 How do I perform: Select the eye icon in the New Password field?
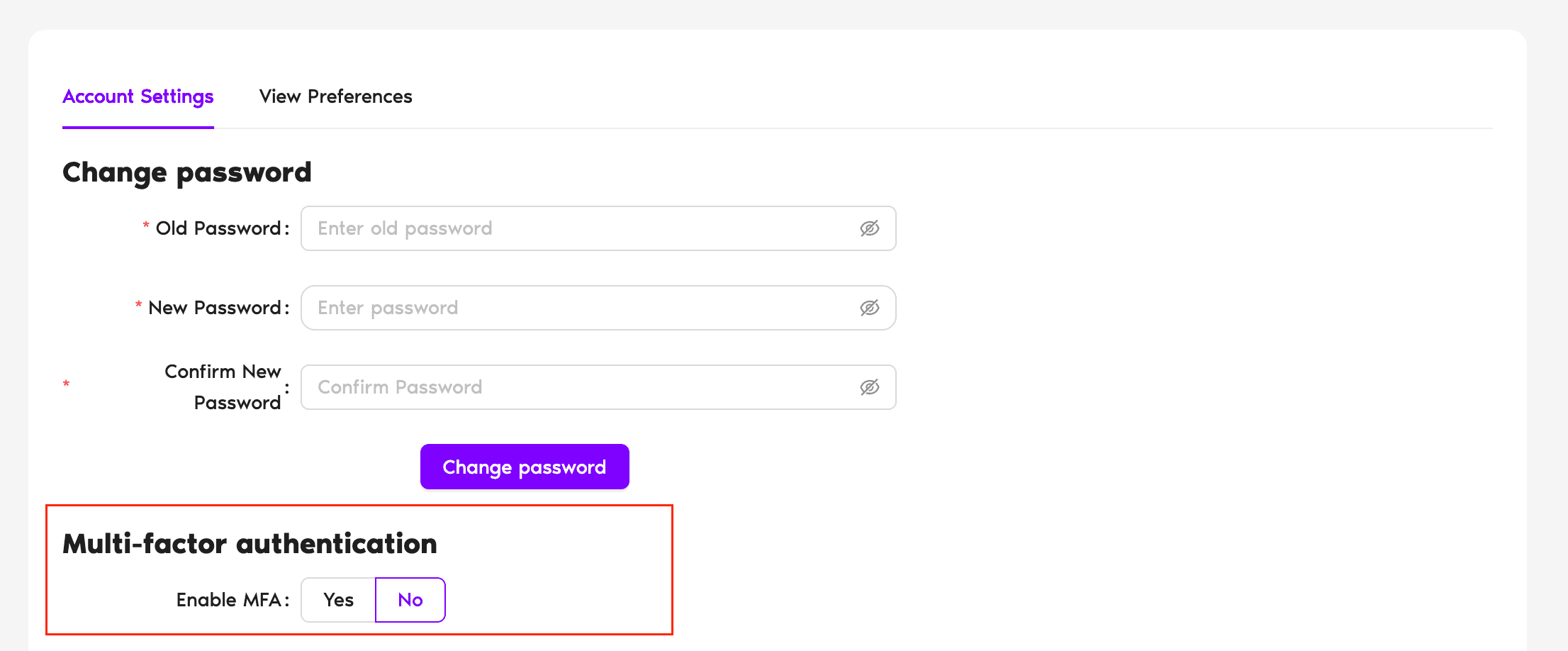click(x=870, y=308)
